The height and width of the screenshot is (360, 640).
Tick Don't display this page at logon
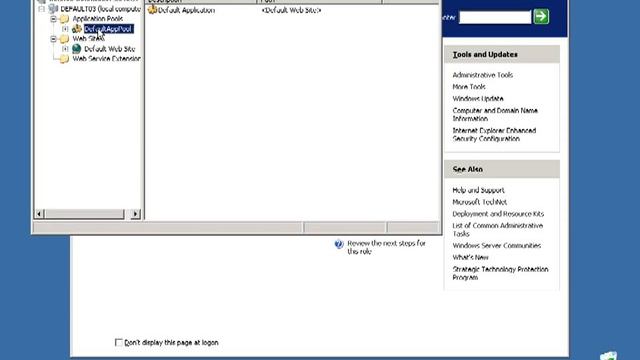[x=119, y=342]
